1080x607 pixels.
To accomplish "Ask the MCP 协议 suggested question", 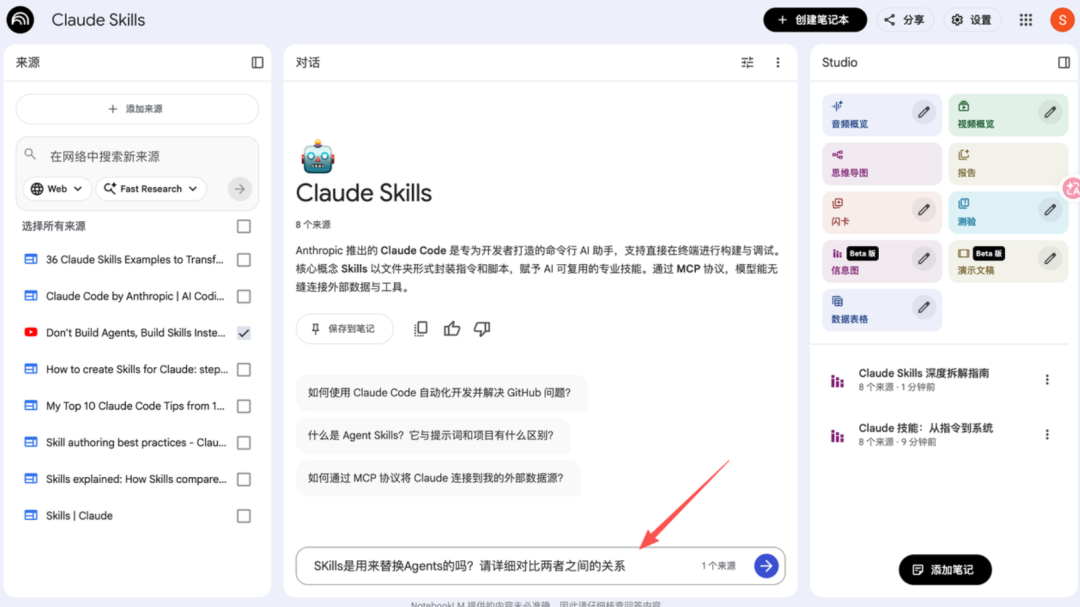I will coord(437,478).
